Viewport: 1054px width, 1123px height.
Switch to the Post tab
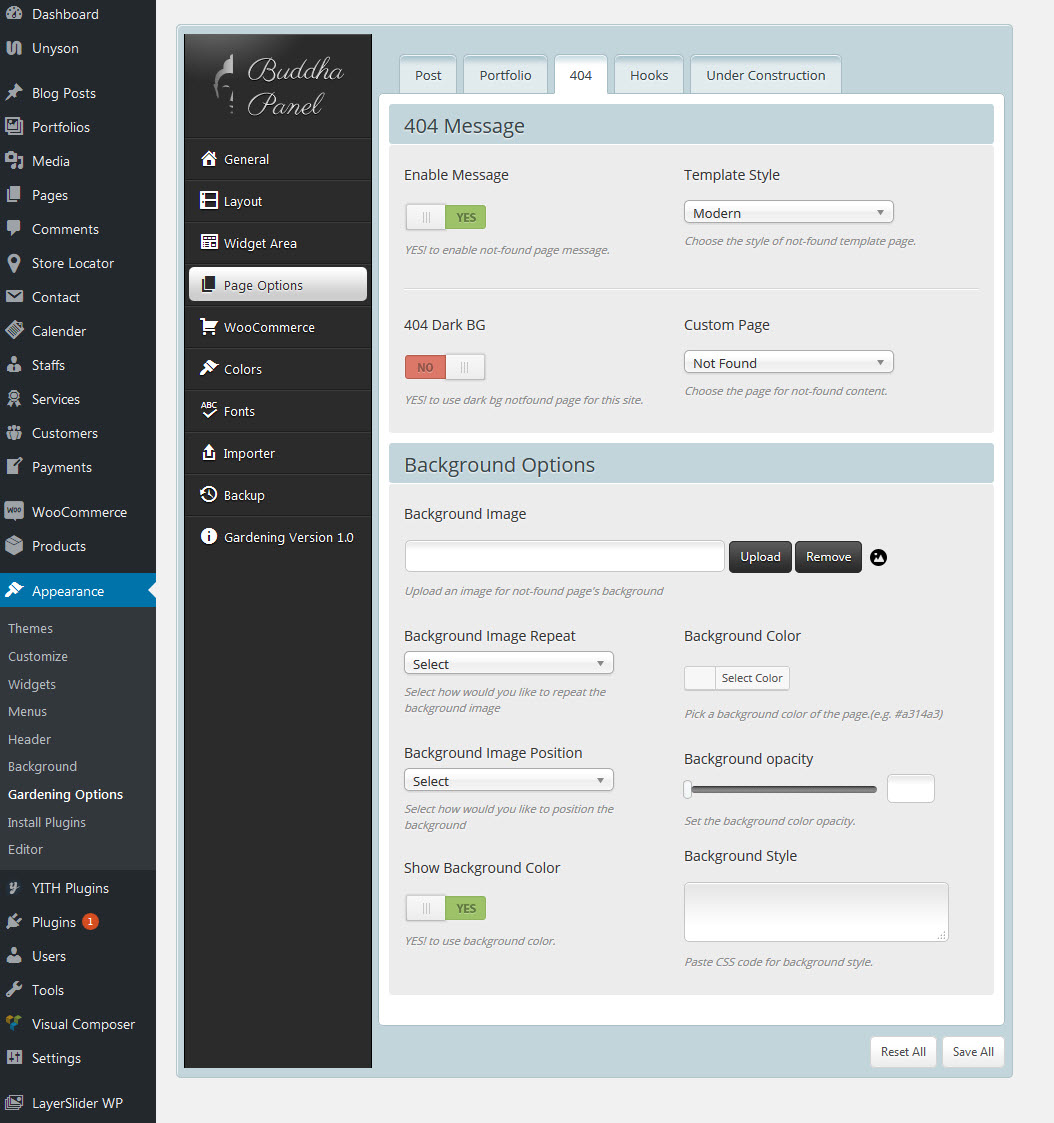pos(428,75)
